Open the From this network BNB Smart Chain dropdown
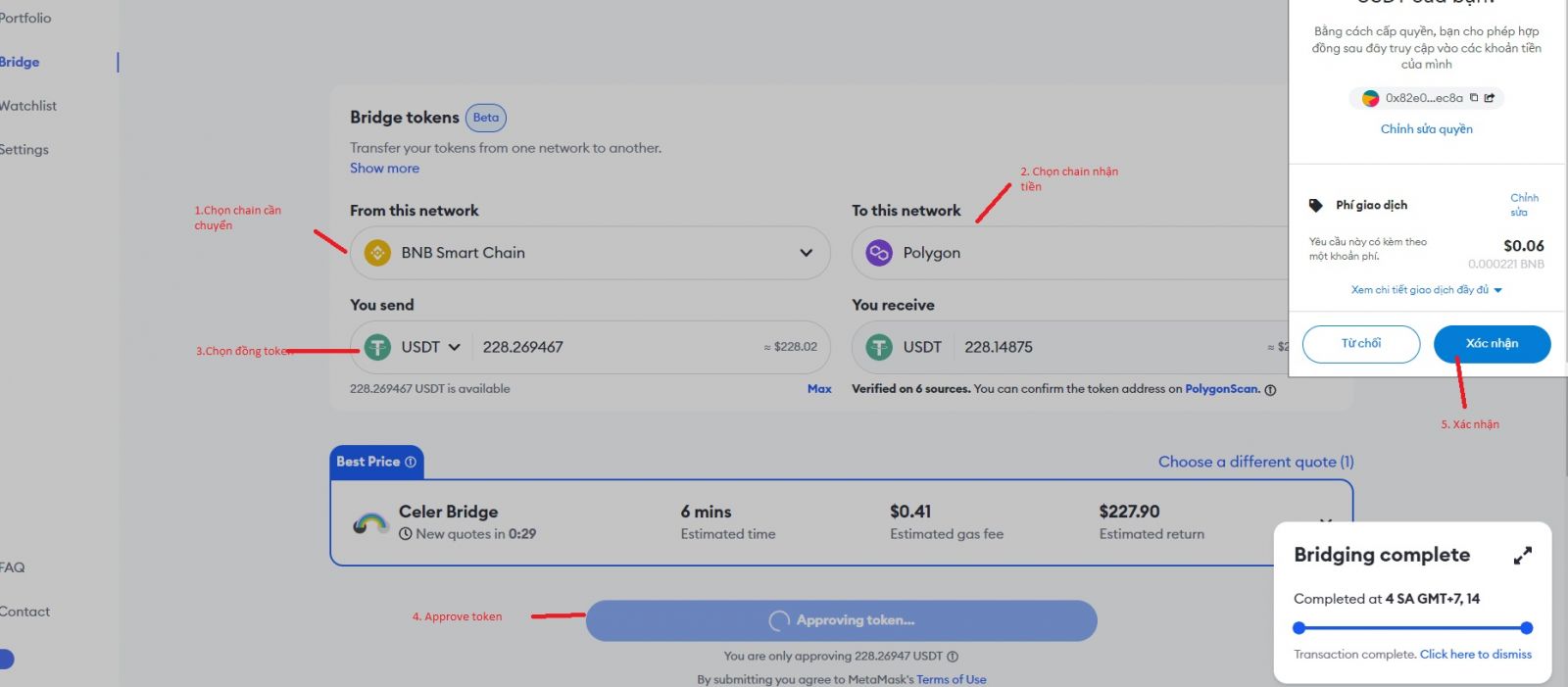1568x687 pixels. pyautogui.click(x=590, y=253)
